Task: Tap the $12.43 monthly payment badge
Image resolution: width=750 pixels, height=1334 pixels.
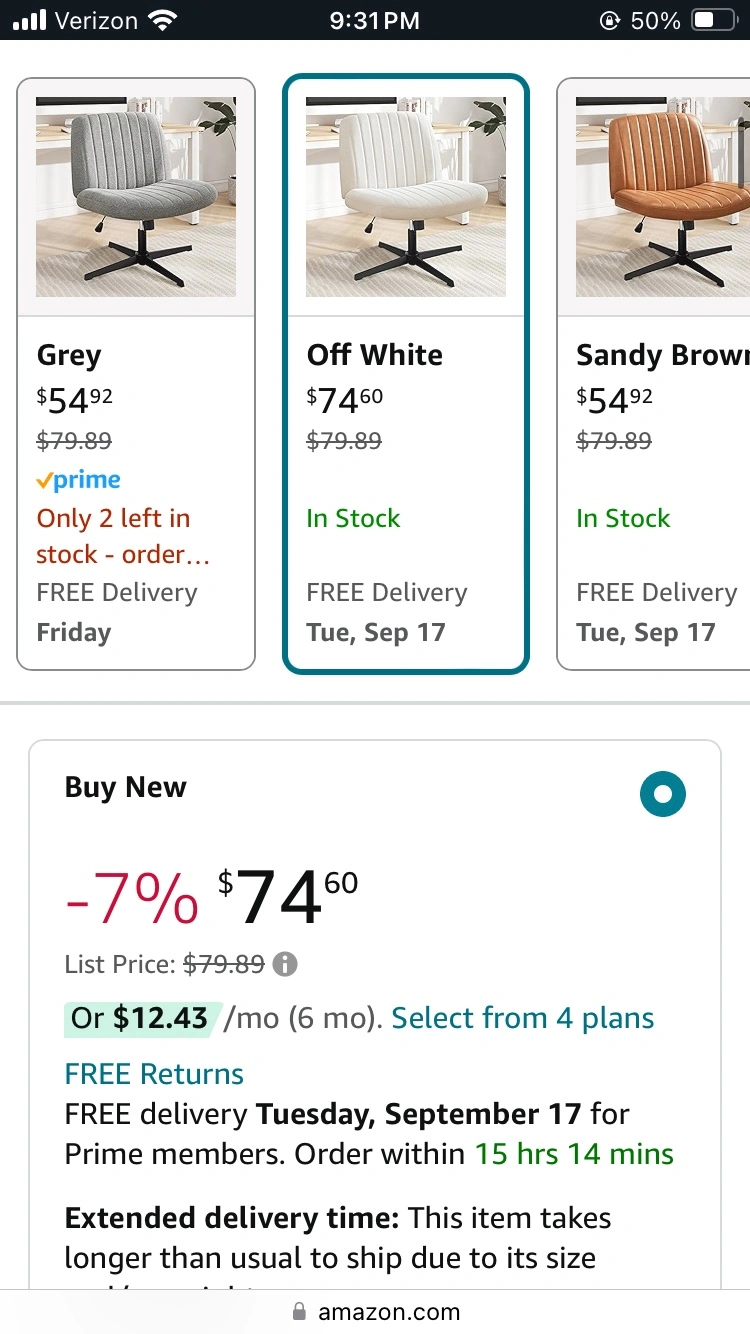Action: pyautogui.click(x=140, y=1018)
